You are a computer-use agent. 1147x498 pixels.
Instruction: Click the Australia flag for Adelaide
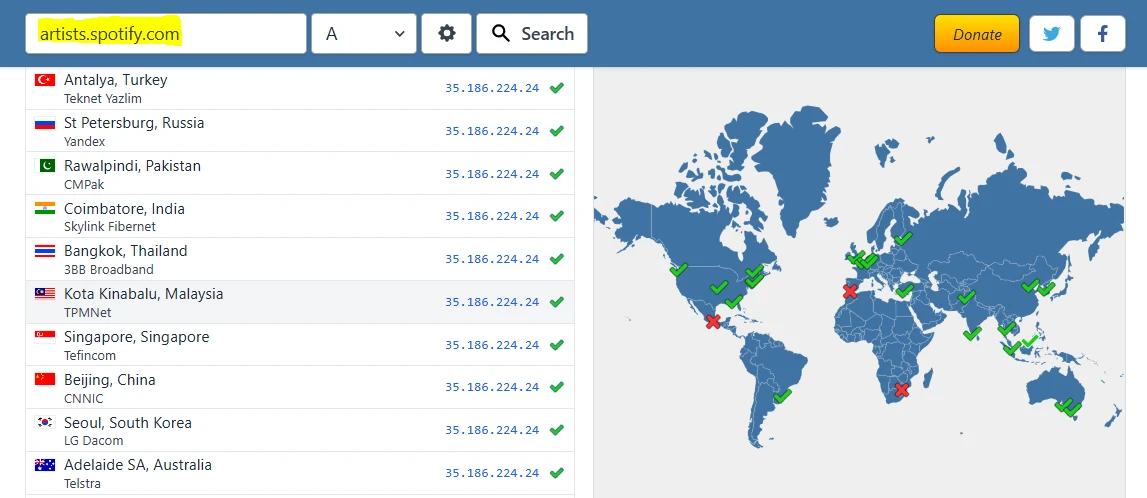pyautogui.click(x=45, y=465)
